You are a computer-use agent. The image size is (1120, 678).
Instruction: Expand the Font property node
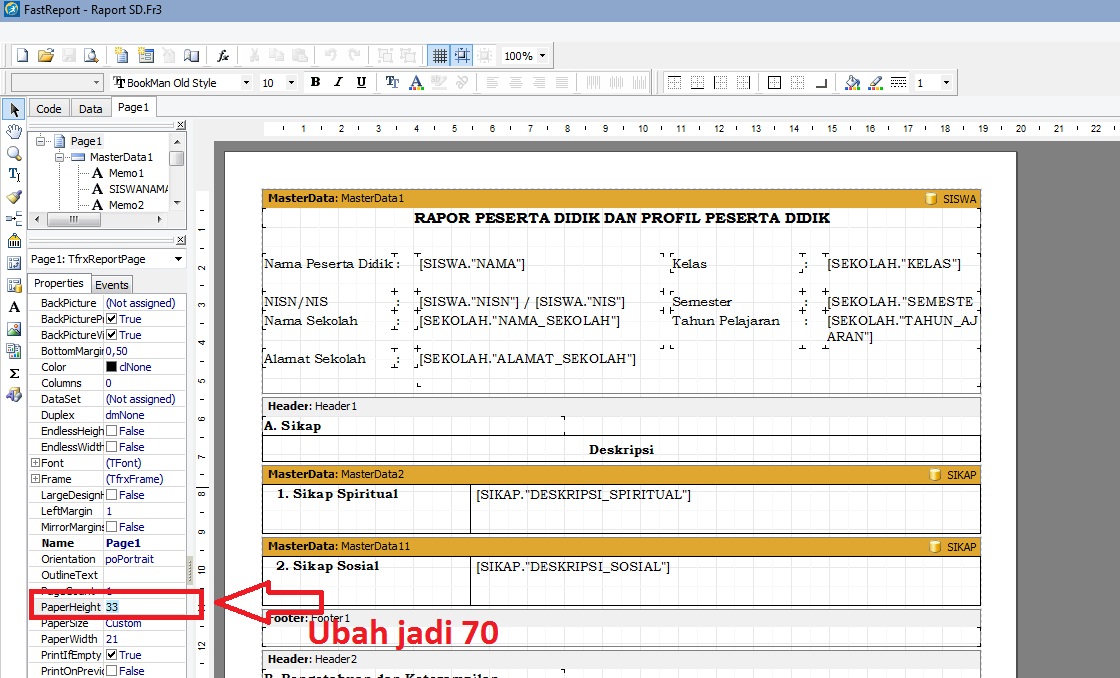click(x=35, y=463)
